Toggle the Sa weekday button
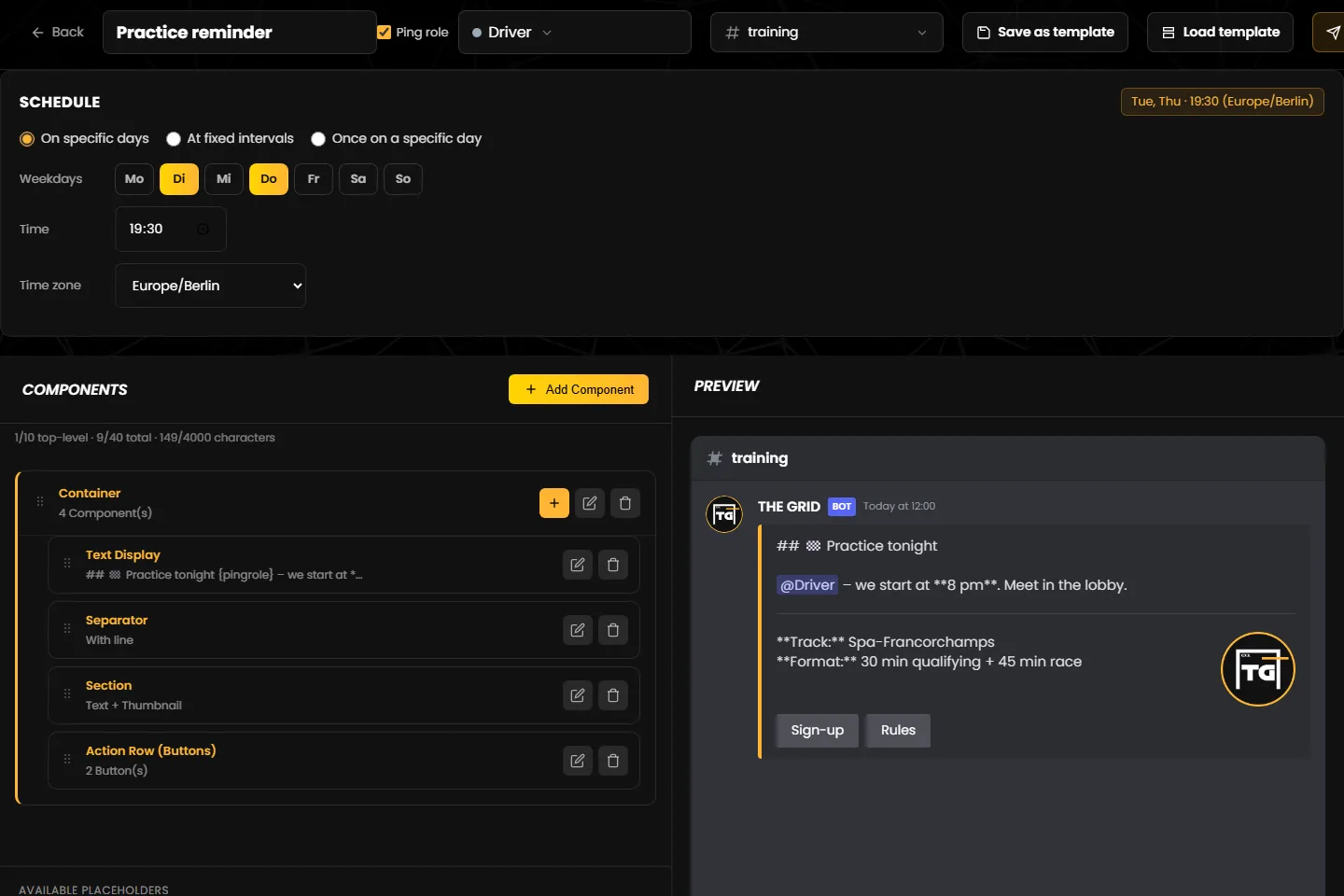1344x896 pixels. [358, 179]
